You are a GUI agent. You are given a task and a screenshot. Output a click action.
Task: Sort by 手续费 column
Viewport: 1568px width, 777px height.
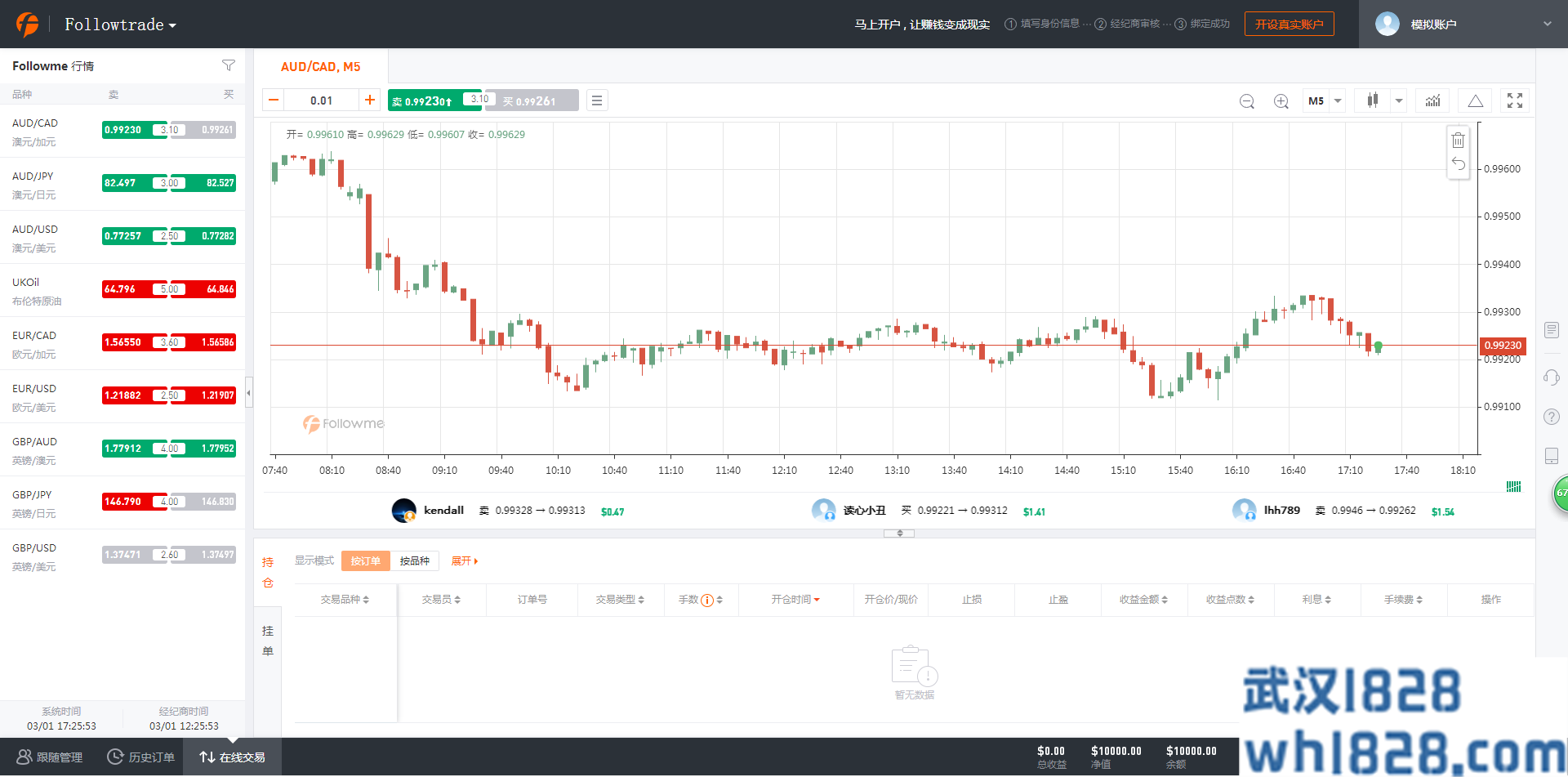coord(1403,600)
